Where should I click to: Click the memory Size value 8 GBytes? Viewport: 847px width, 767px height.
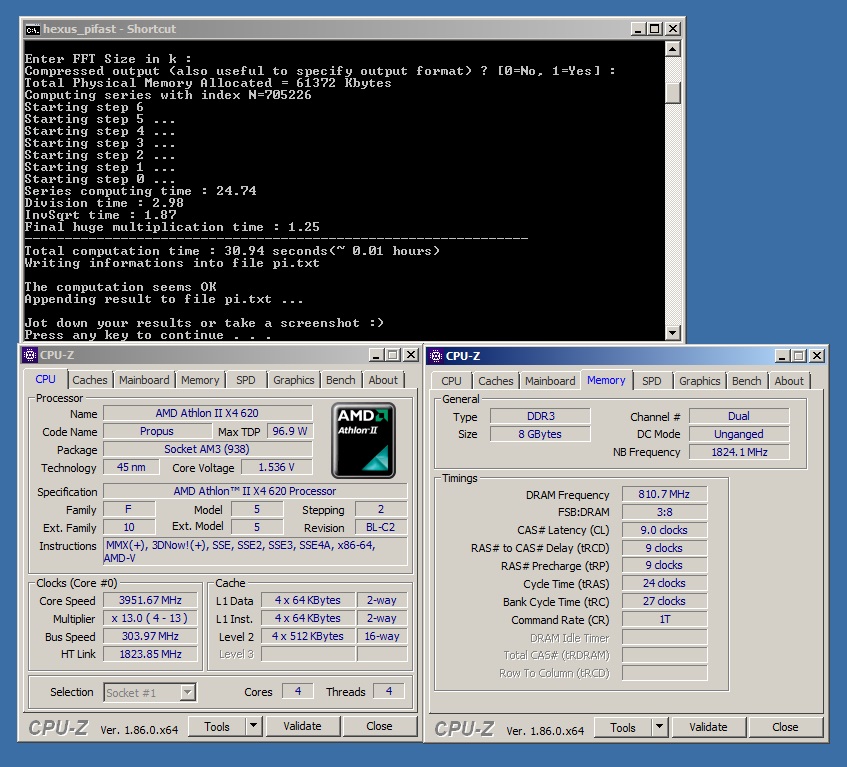coord(541,434)
